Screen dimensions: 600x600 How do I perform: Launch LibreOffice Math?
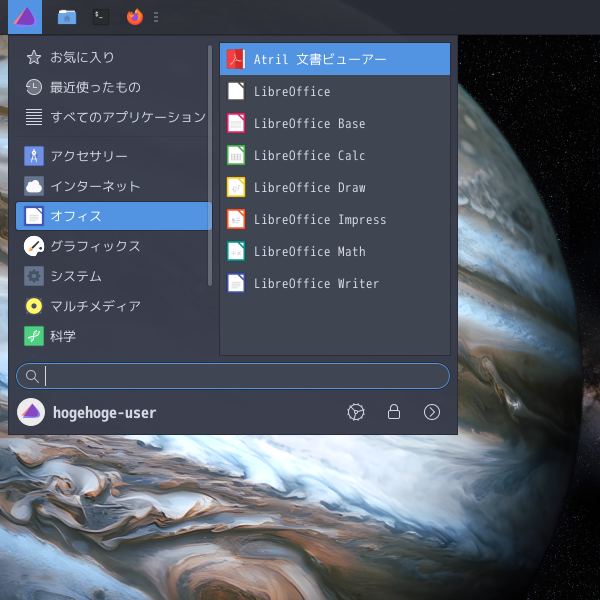coord(335,251)
